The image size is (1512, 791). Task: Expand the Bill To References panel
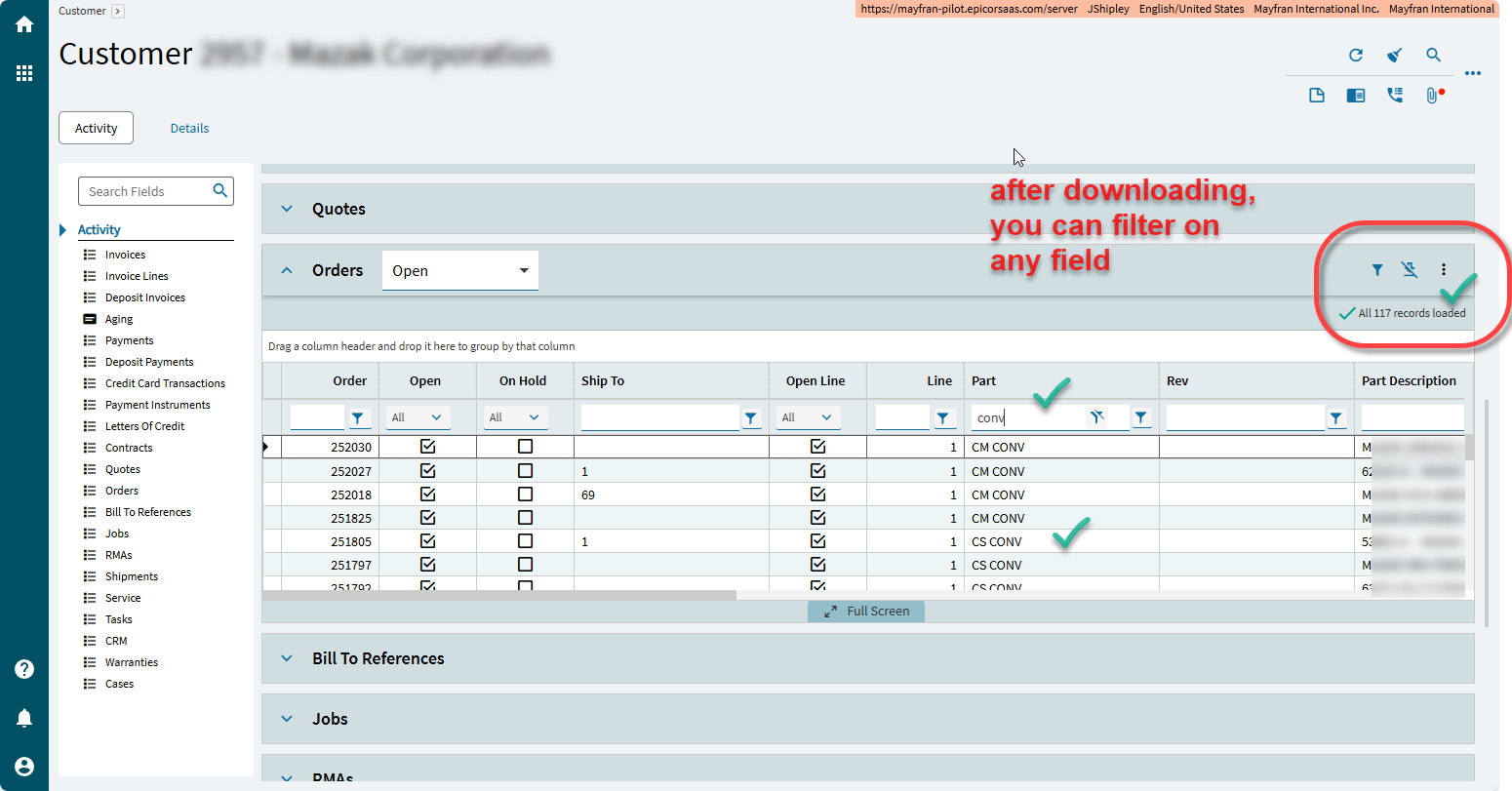point(287,658)
